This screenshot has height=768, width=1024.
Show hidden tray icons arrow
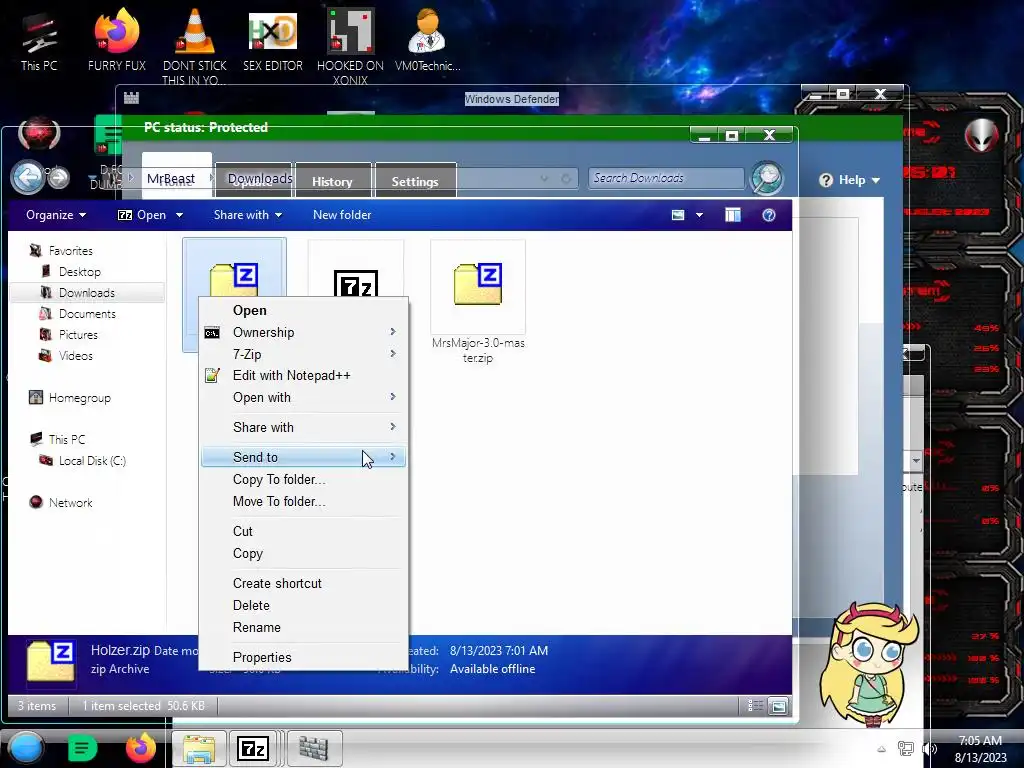(x=881, y=749)
